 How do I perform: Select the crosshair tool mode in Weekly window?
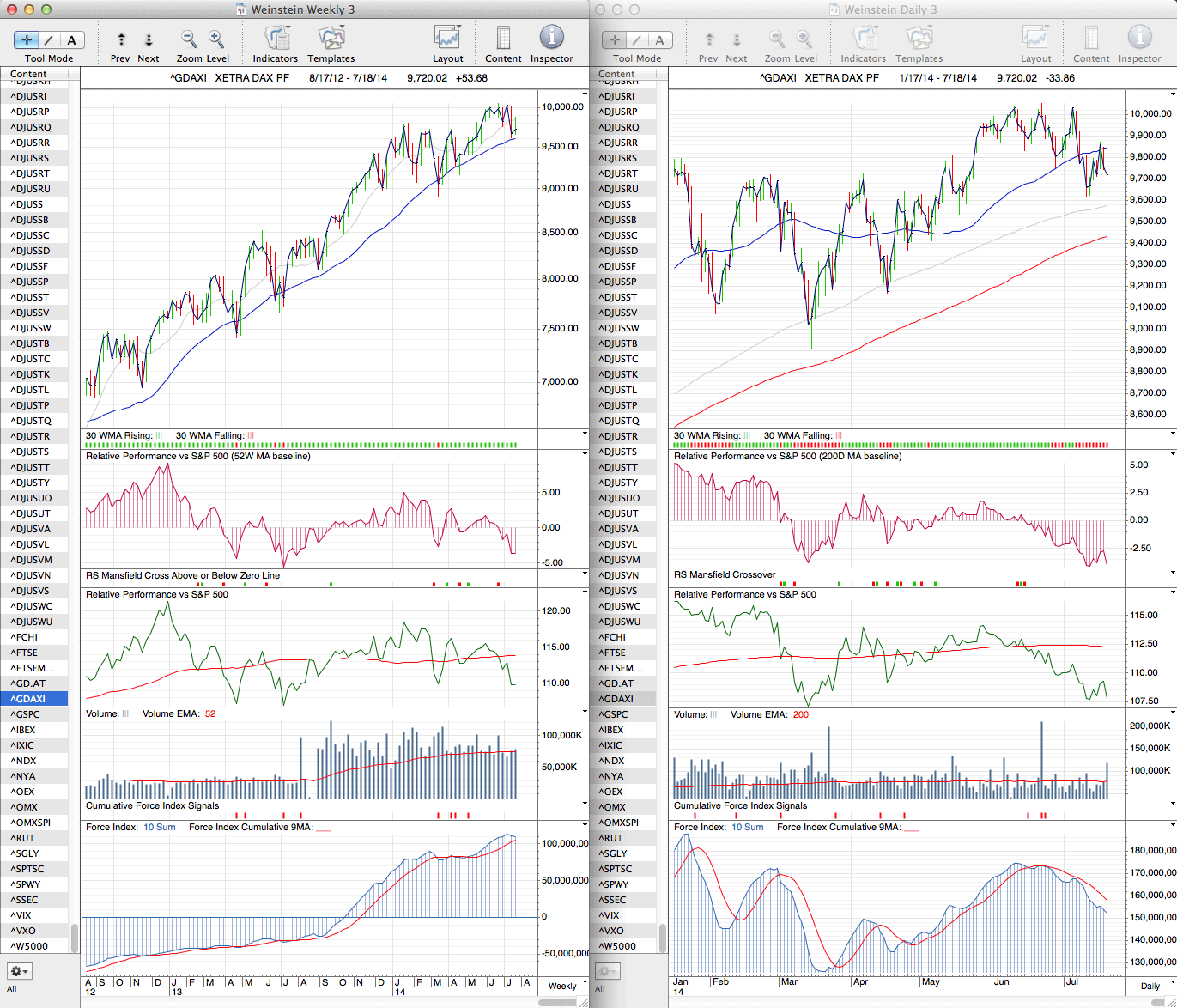pyautogui.click(x=27, y=40)
